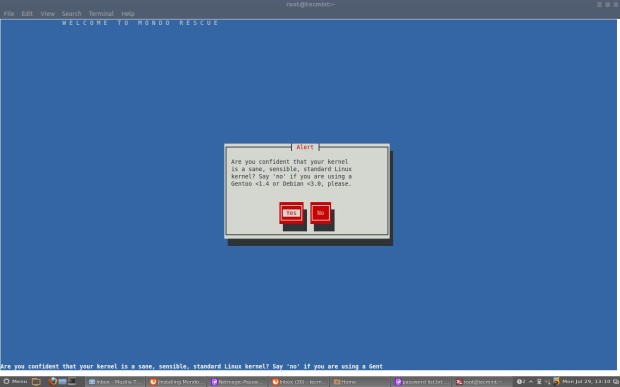The image size is (620, 387).
Task: Open the Search menu
Action: point(71,13)
